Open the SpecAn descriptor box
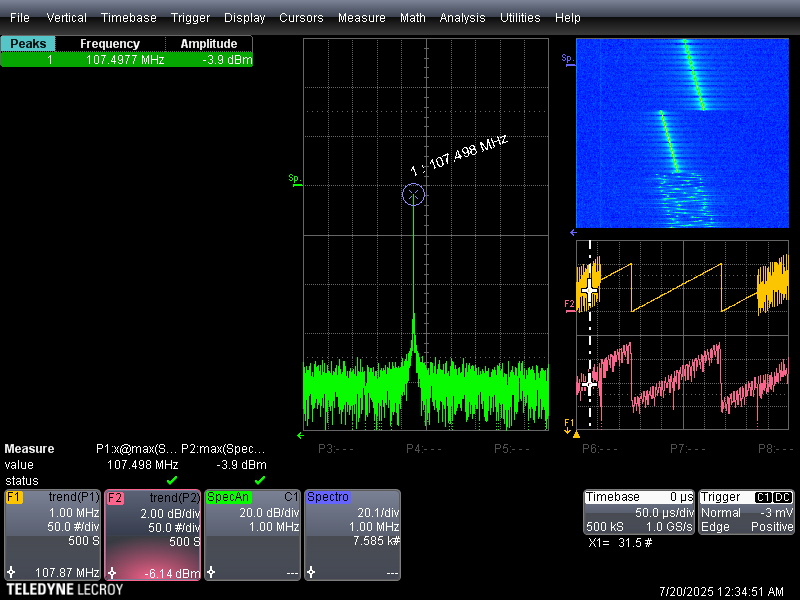This screenshot has height=600, width=800. pyautogui.click(x=253, y=535)
